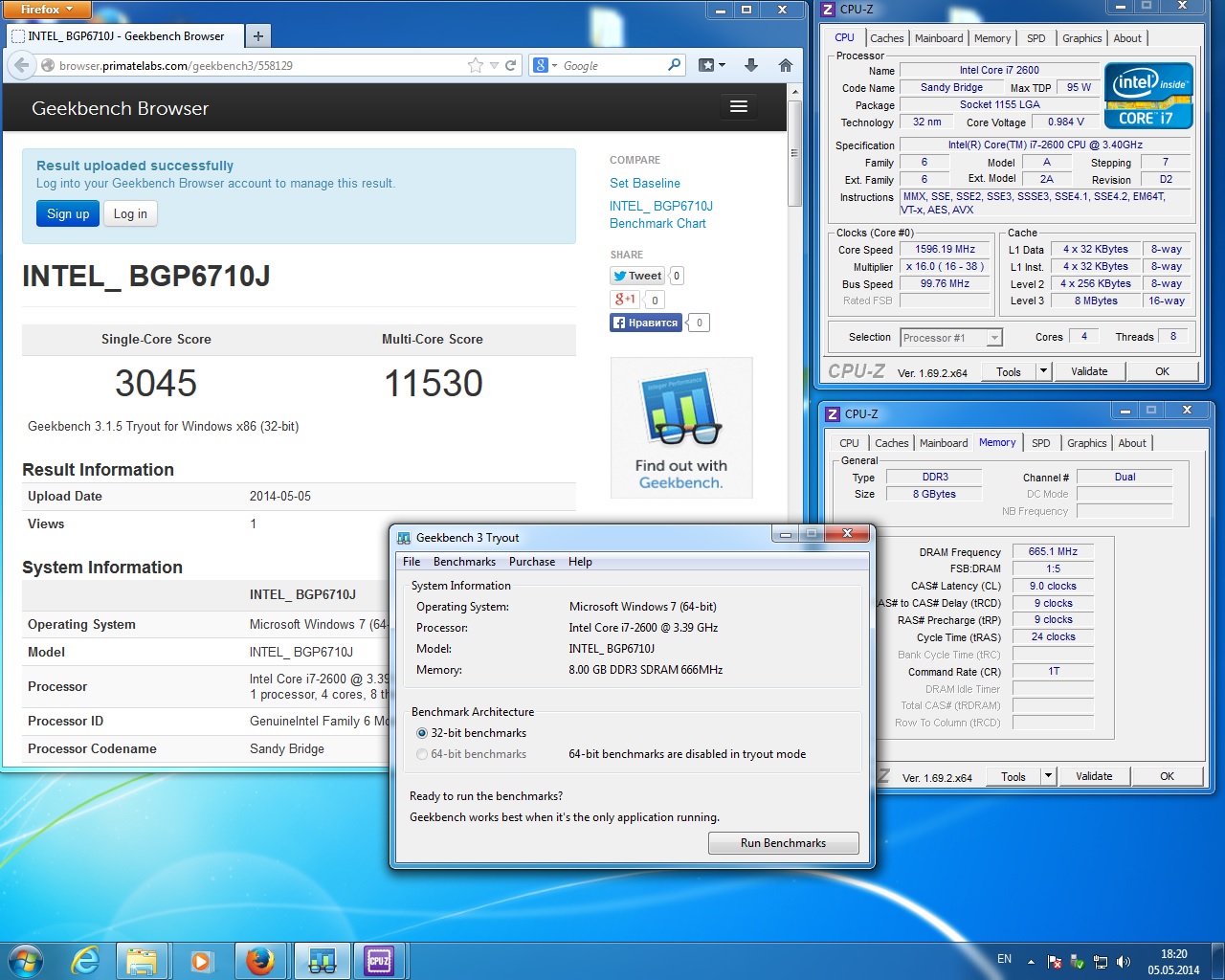The image size is (1225, 980).
Task: Open the Firefox application menu button
Action: (46, 10)
